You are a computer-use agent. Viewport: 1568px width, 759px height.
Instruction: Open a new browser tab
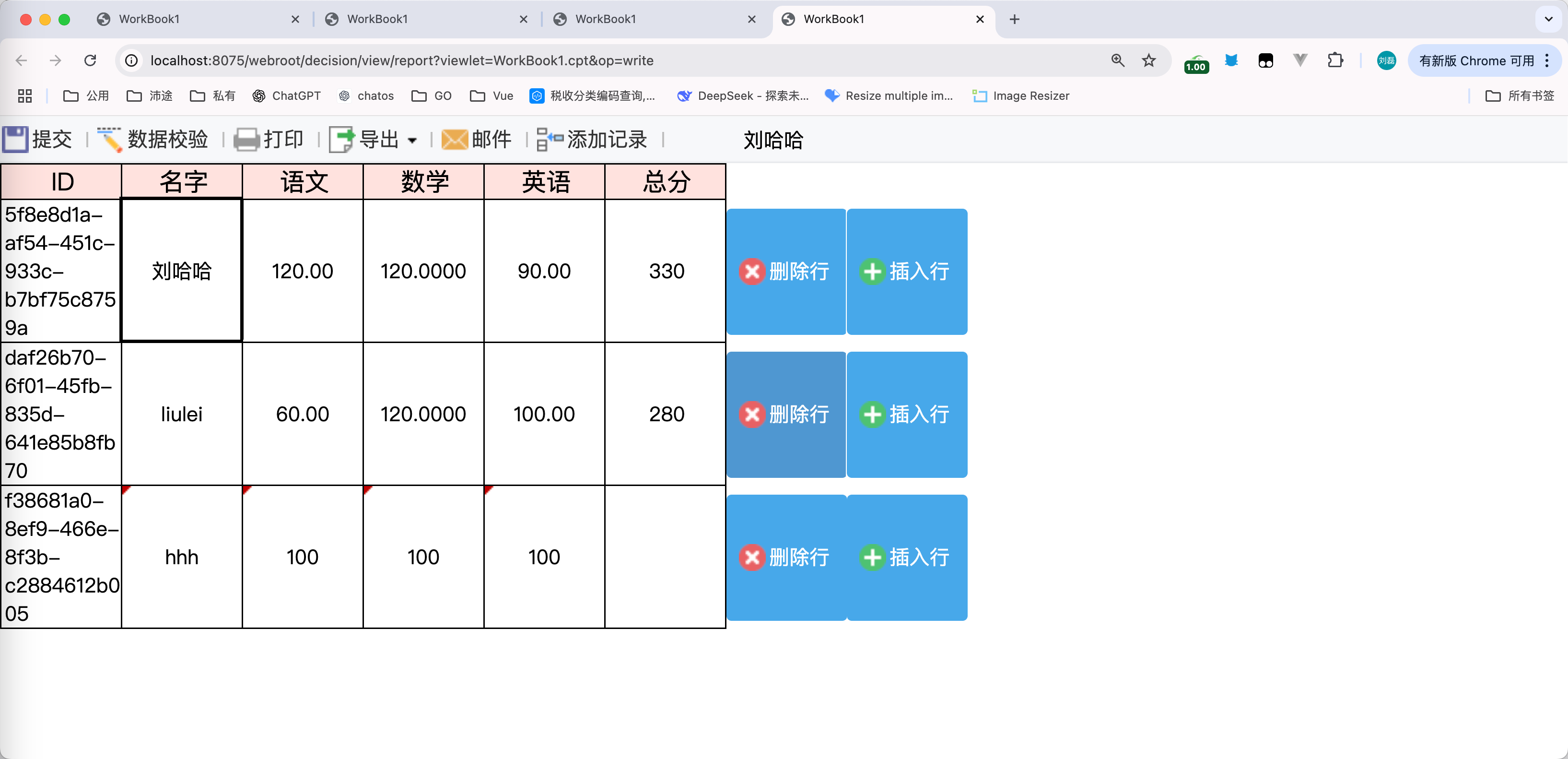click(1014, 19)
